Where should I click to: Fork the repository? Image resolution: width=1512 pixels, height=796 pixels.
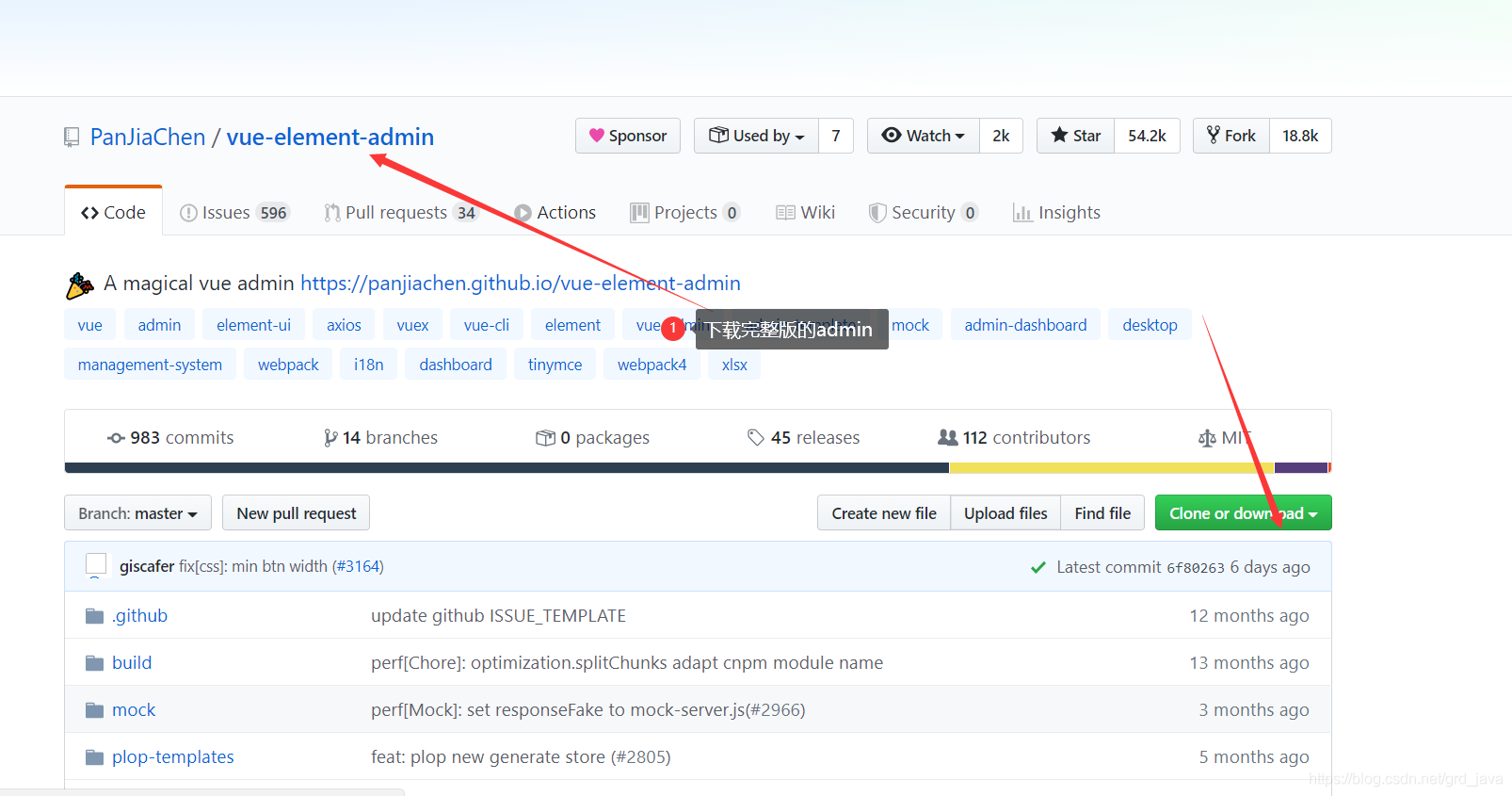[1231, 136]
